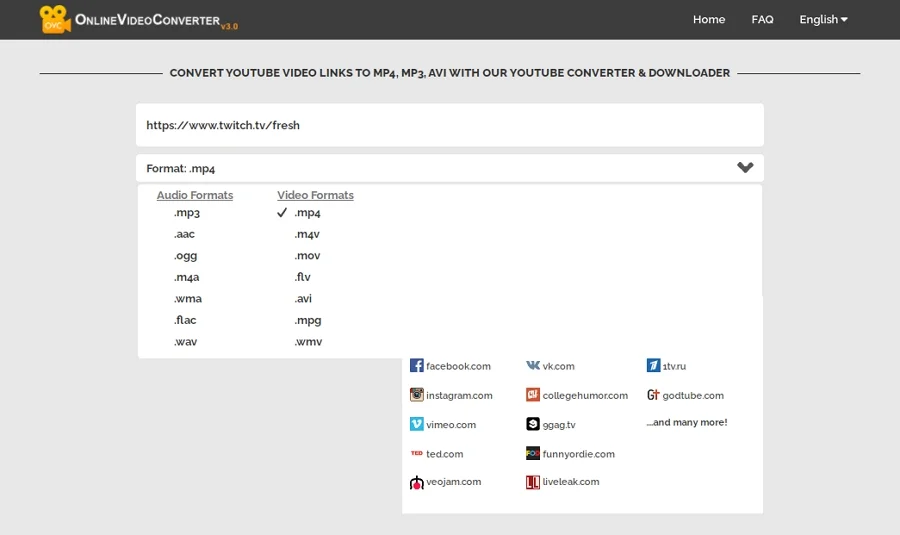900x535 pixels.
Task: Pick the .avi video format
Action: pyautogui.click(x=303, y=299)
